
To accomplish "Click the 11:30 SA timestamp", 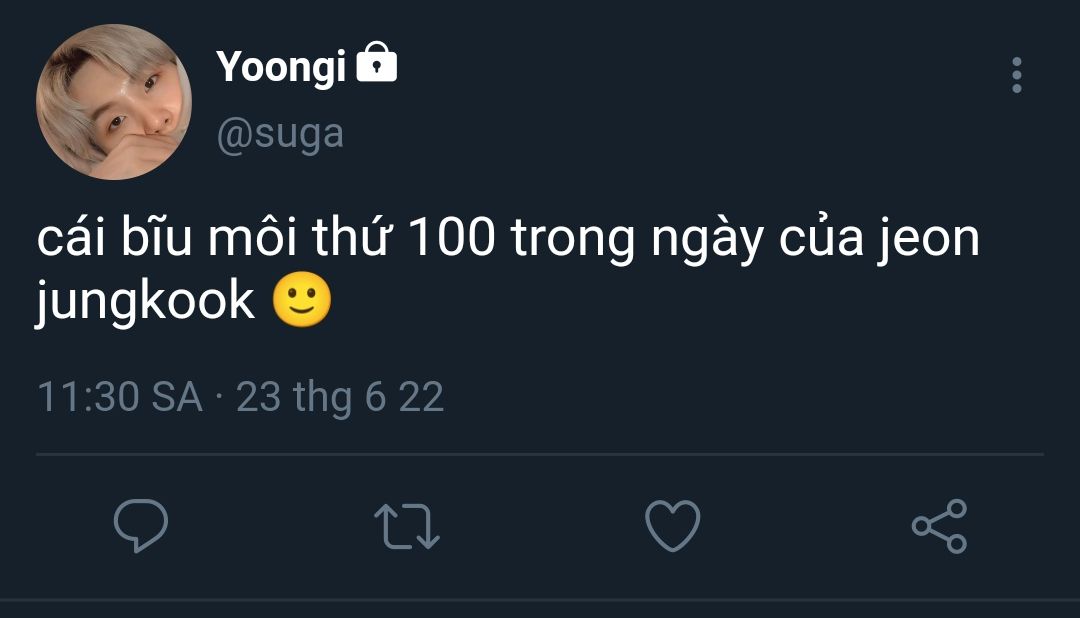I will (120, 397).
